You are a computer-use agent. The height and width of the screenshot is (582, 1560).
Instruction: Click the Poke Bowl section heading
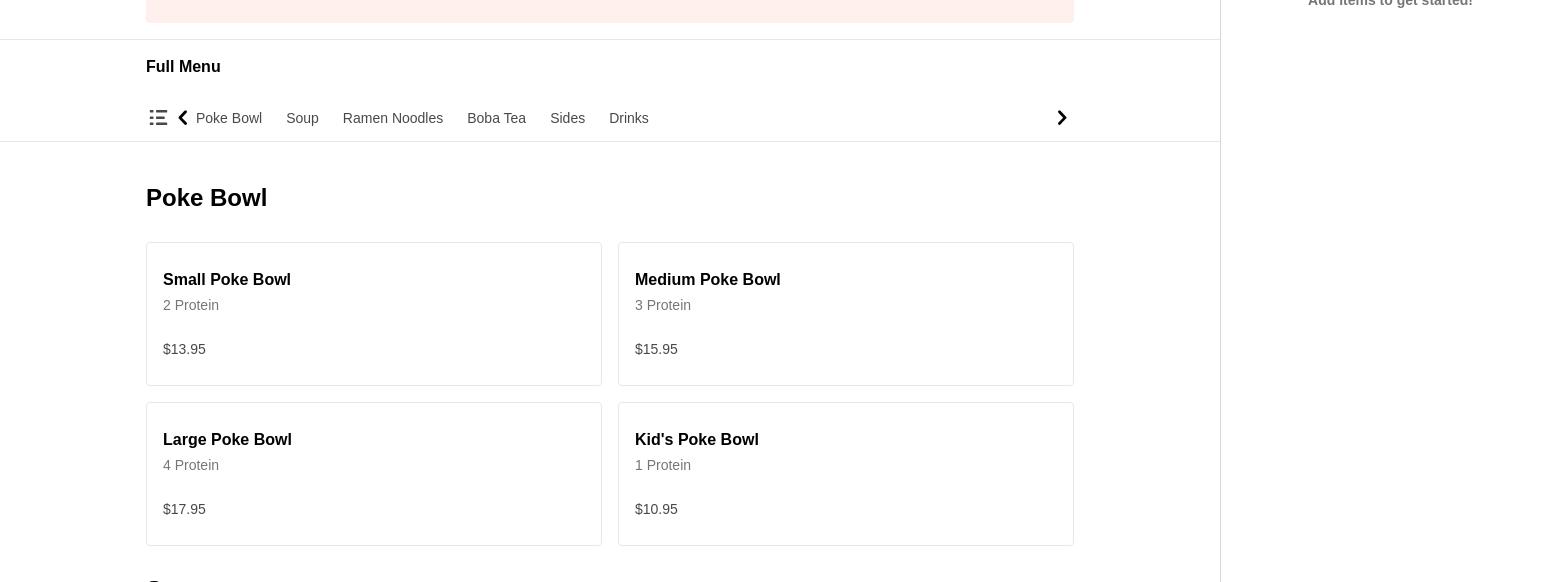[x=206, y=198]
